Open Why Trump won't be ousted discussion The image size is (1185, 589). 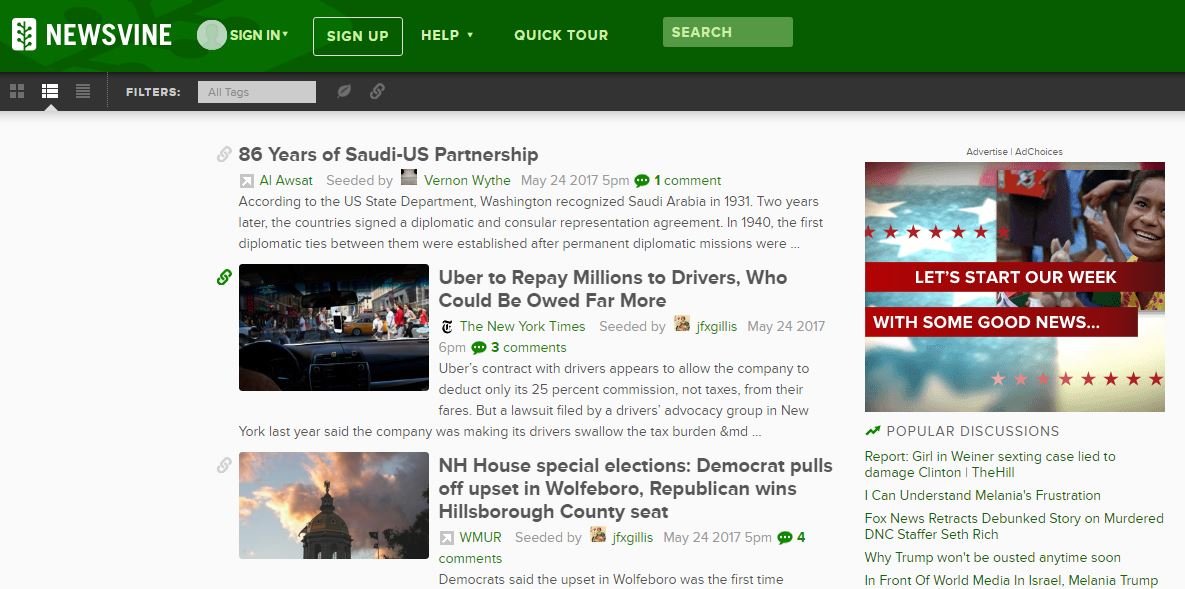pyautogui.click(x=993, y=558)
